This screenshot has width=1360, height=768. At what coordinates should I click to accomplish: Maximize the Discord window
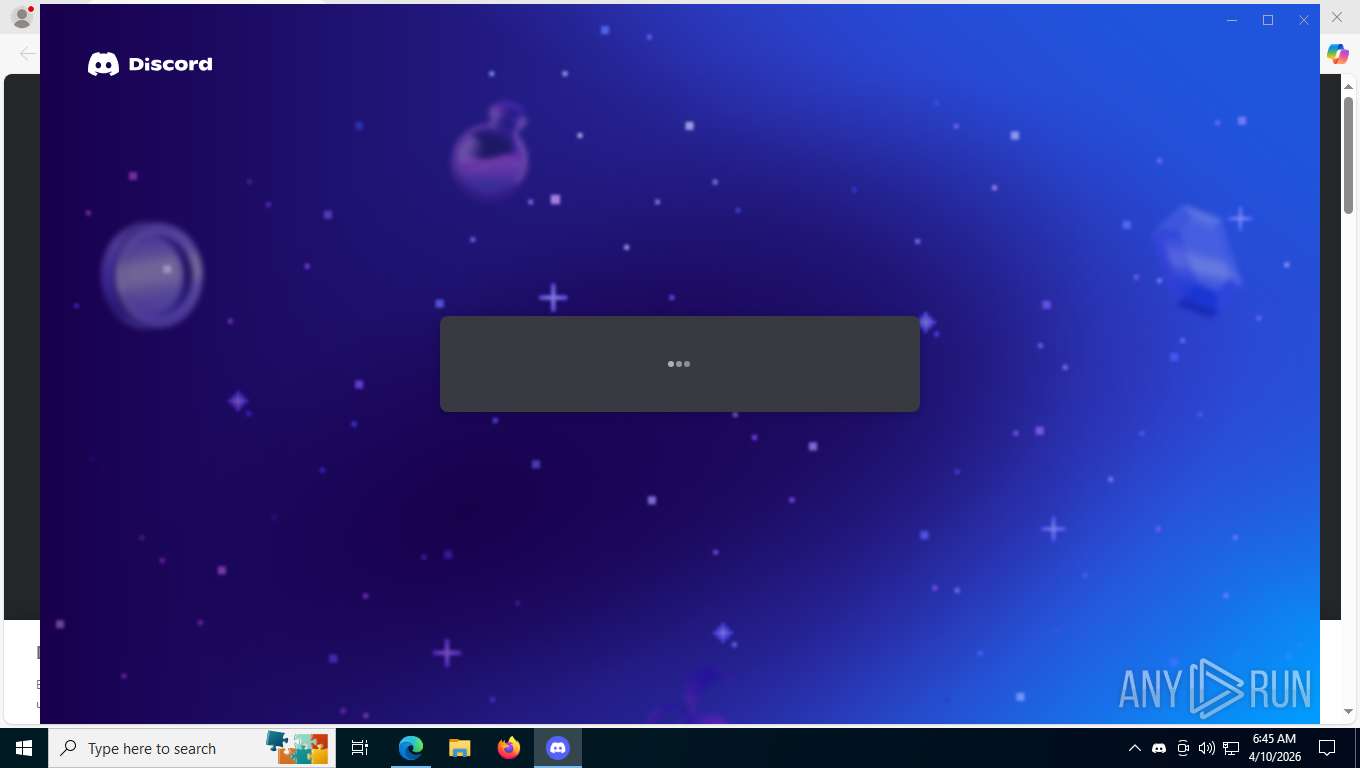click(x=1268, y=20)
